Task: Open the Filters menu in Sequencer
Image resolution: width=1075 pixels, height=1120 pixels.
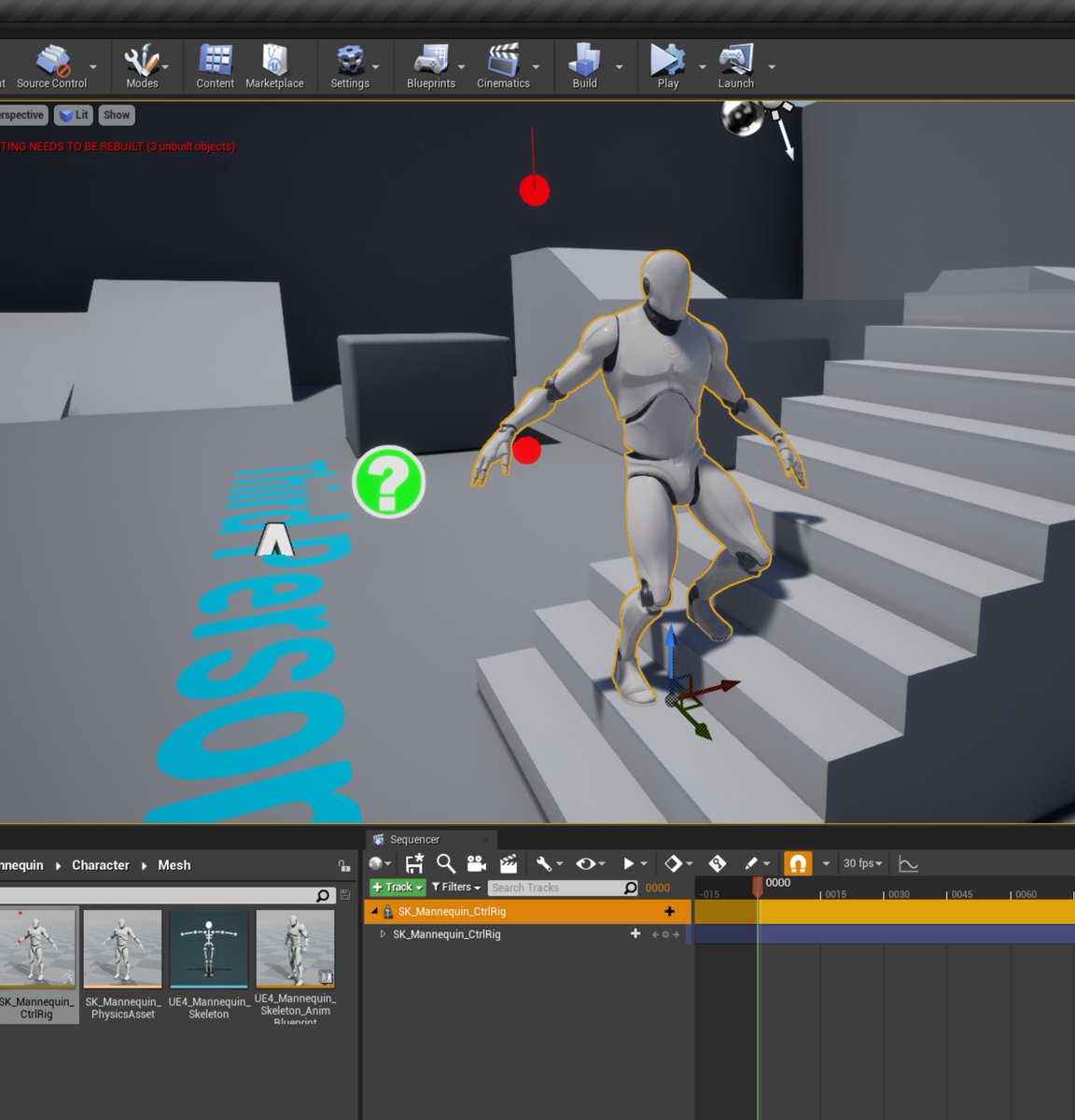Action: [456, 887]
